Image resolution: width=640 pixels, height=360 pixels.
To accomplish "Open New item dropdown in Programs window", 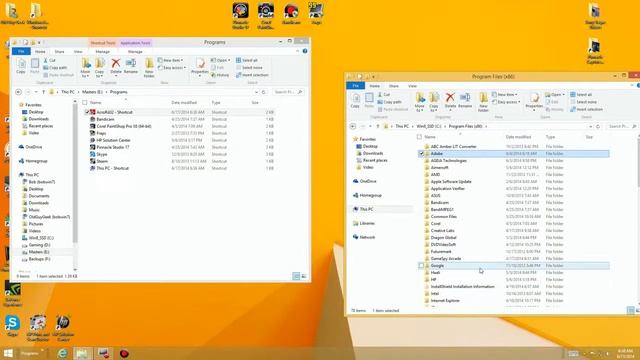I will [x=170, y=60].
